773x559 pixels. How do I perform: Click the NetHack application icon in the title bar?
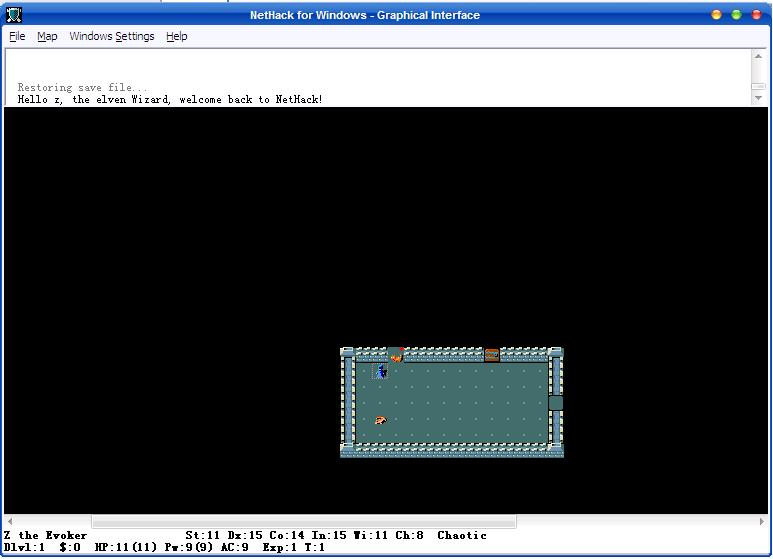tap(14, 15)
